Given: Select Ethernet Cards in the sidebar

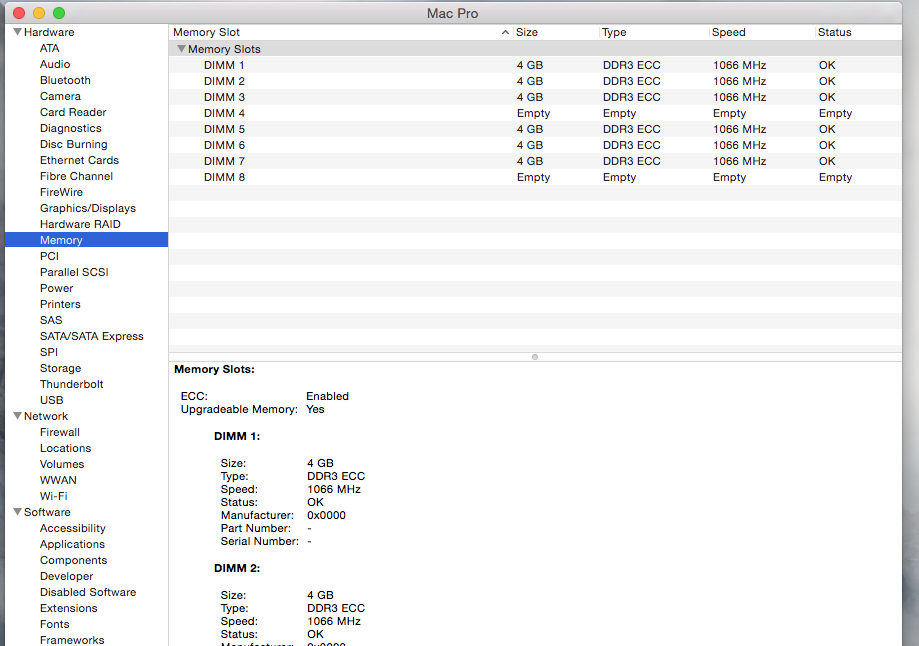Looking at the screenshot, I should click(x=79, y=160).
